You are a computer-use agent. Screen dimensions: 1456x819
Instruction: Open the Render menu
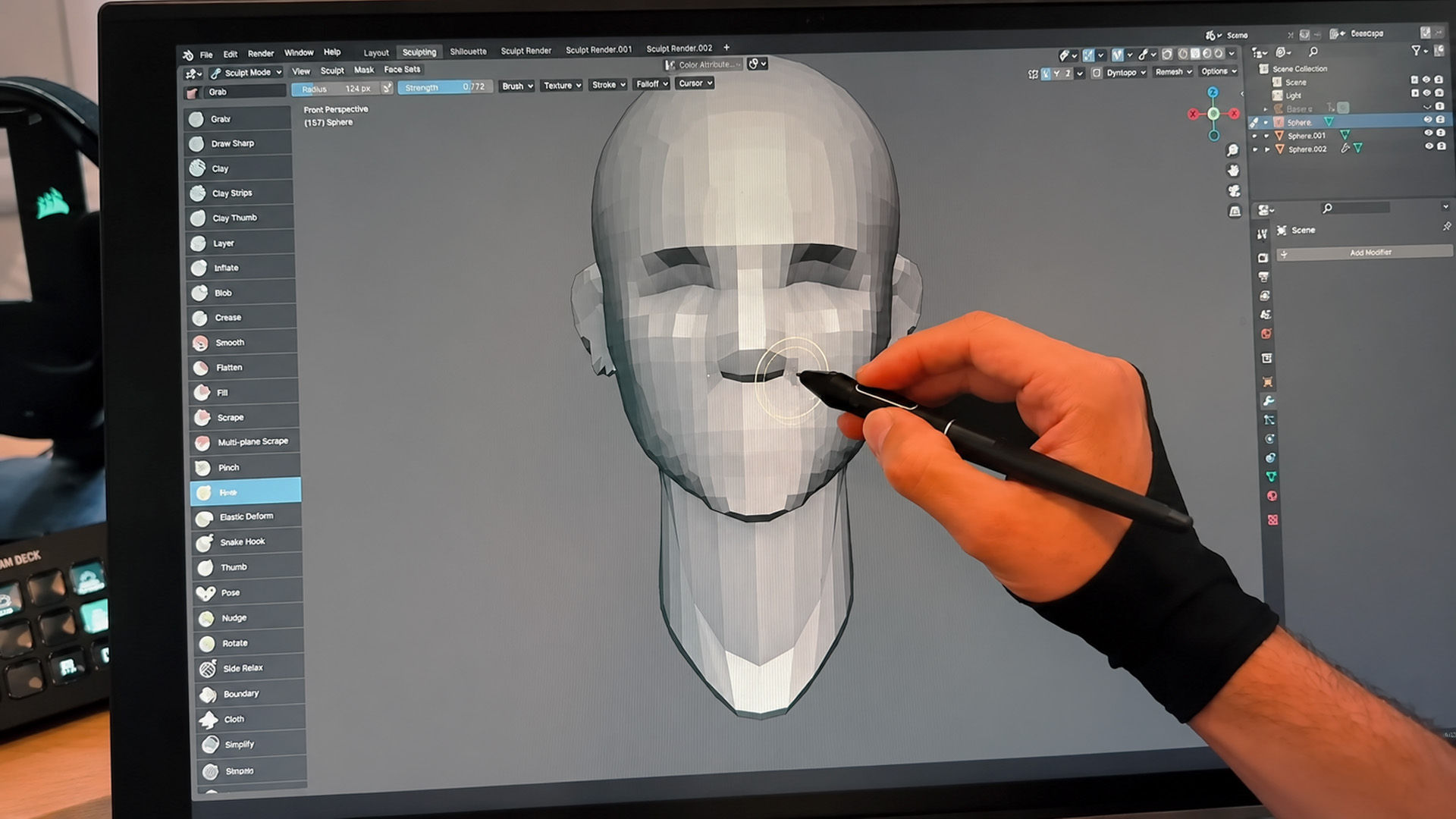261,53
